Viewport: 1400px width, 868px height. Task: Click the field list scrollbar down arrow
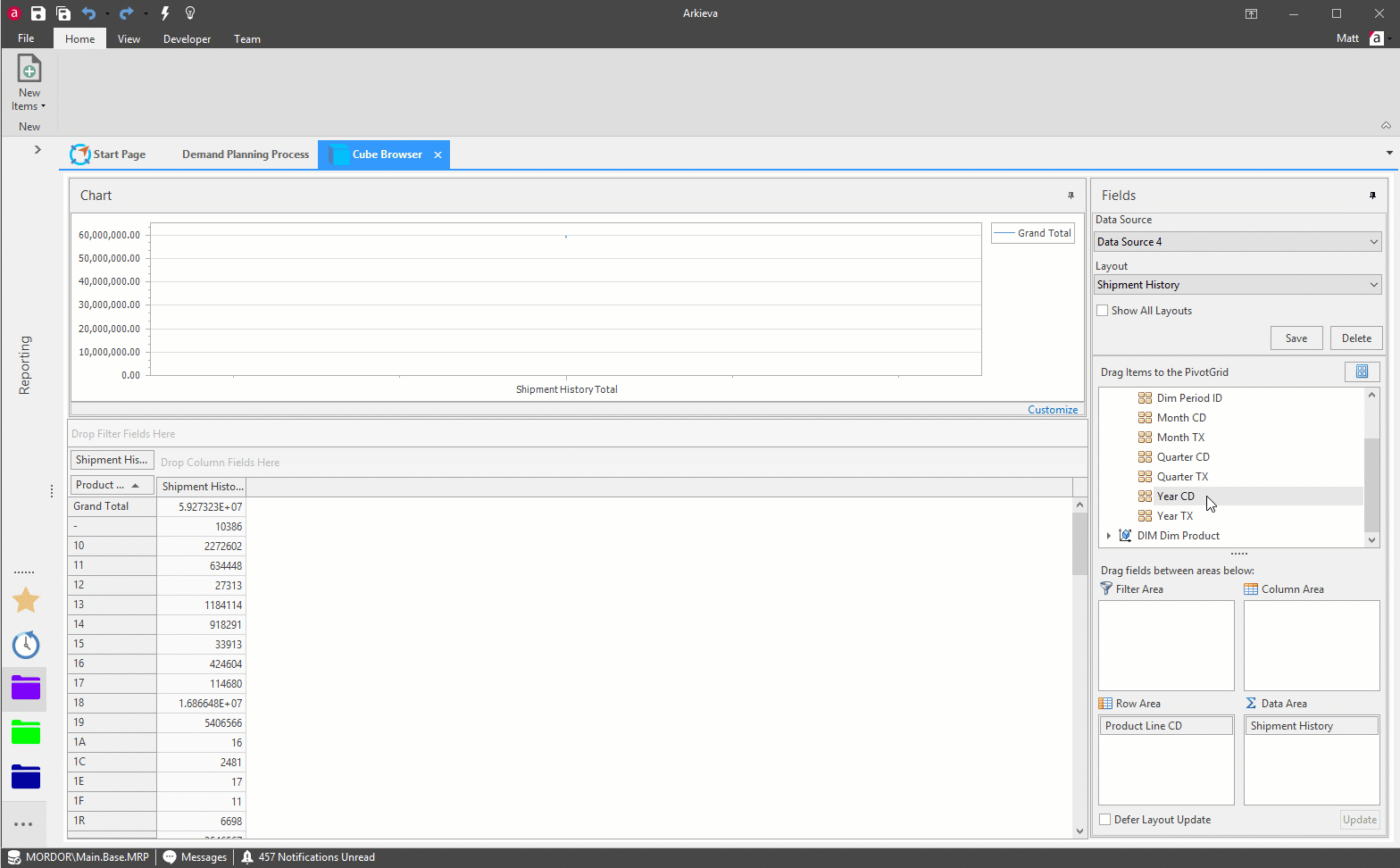tap(1372, 540)
